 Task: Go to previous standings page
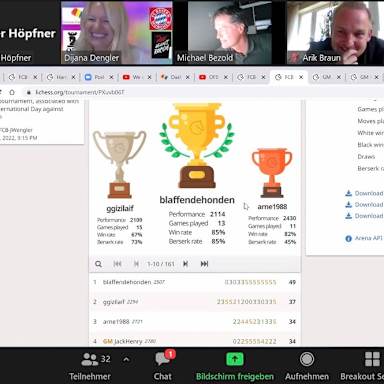pyautogui.click(x=136, y=264)
